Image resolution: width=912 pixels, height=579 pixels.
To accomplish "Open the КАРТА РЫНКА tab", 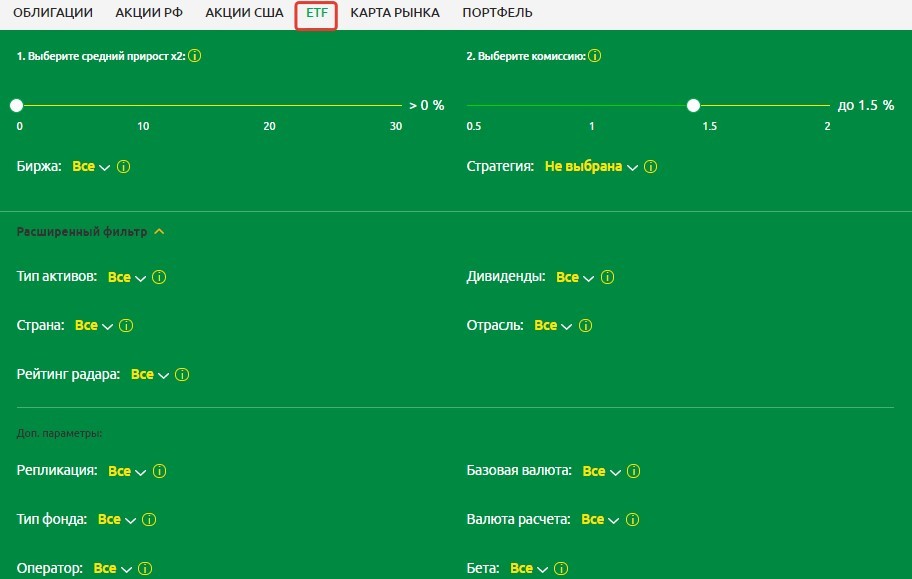I will pyautogui.click(x=395, y=13).
